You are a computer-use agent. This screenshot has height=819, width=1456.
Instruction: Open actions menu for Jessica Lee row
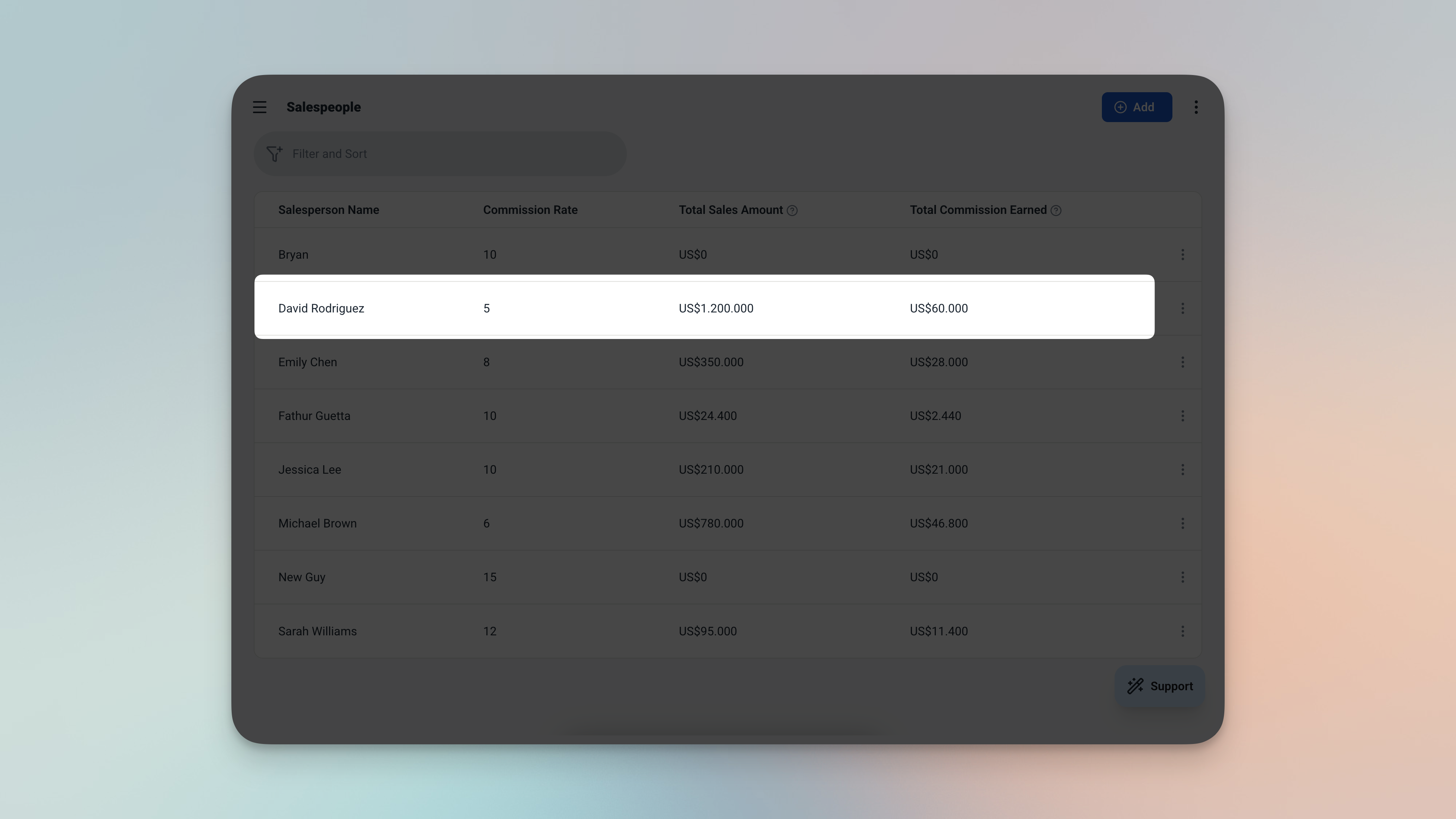[1183, 469]
